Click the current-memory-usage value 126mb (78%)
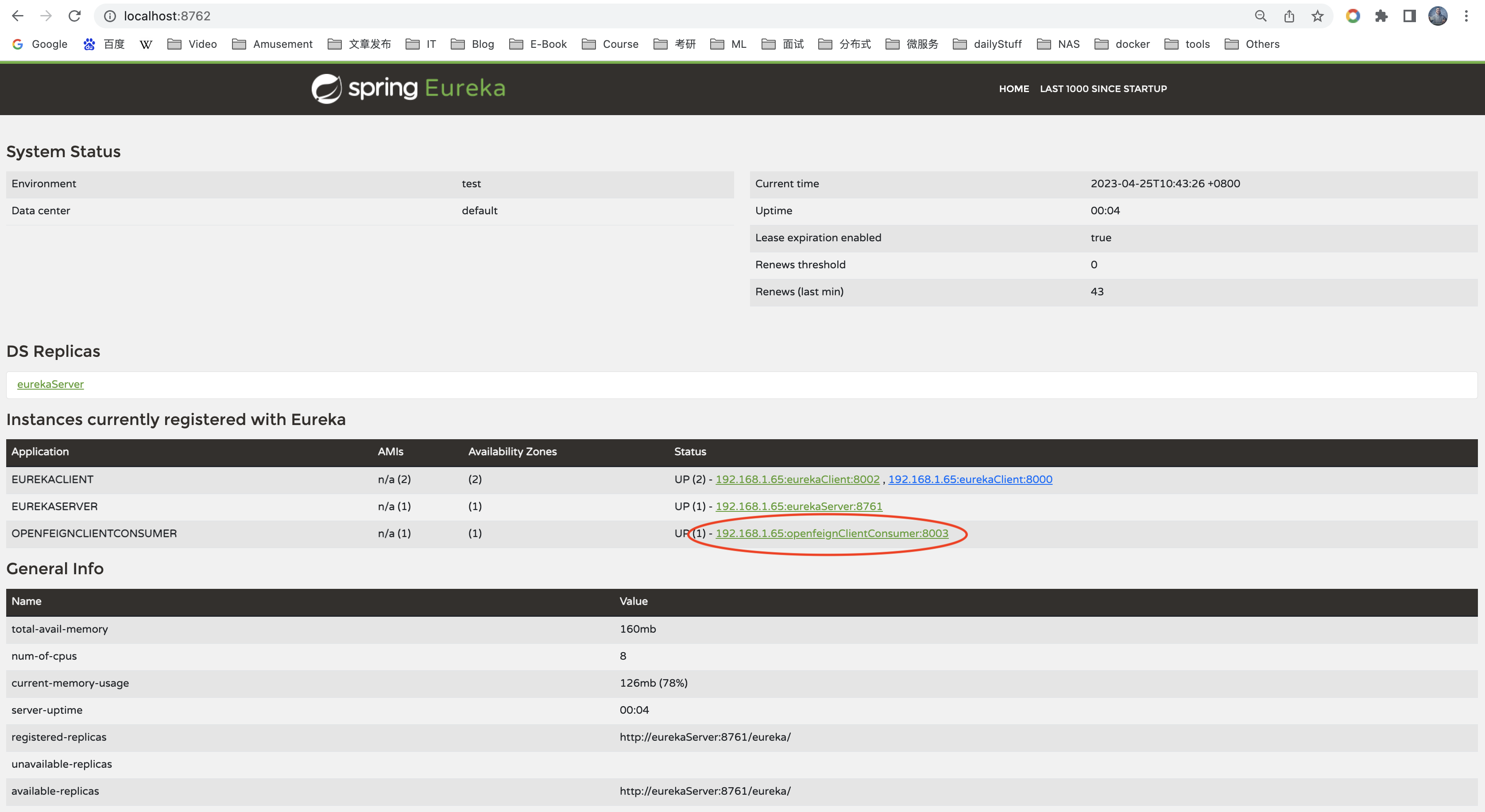1485x812 pixels. (x=653, y=683)
